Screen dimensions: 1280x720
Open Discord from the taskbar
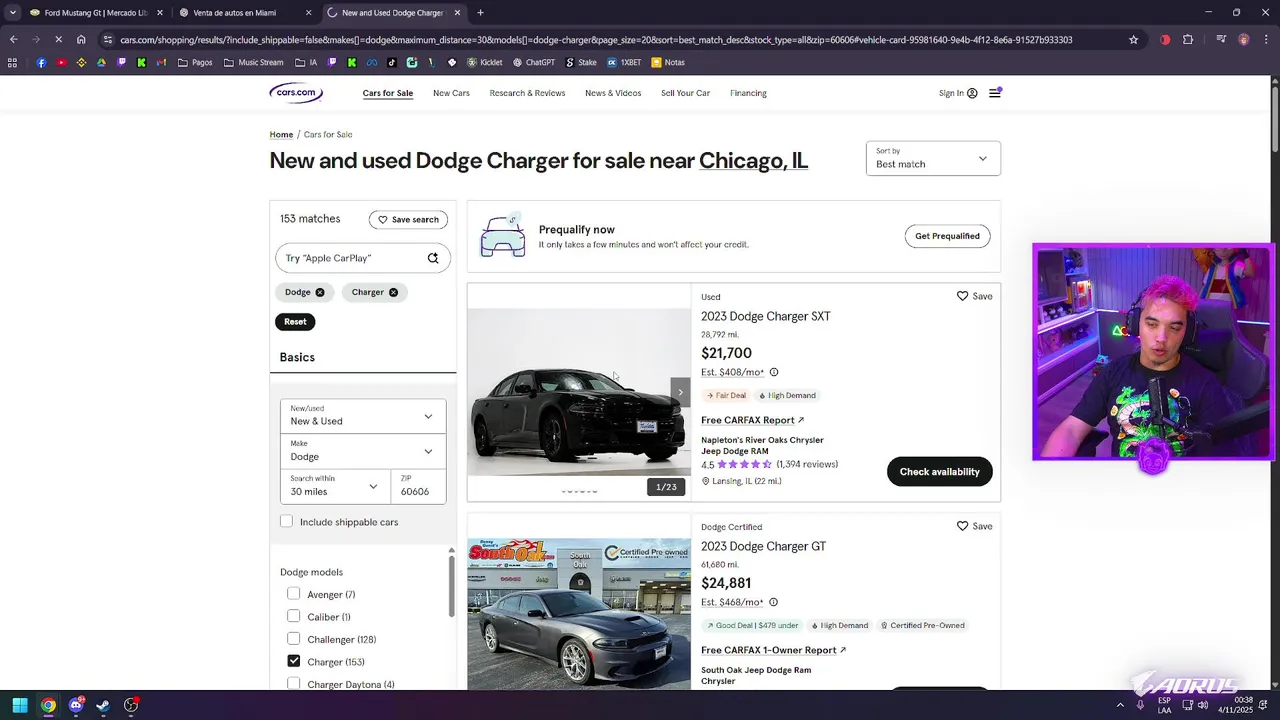tap(76, 705)
